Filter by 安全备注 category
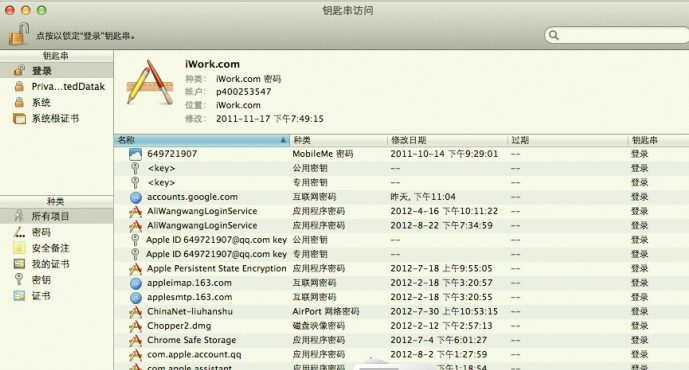This screenshot has width=689, height=370. click(x=57, y=248)
